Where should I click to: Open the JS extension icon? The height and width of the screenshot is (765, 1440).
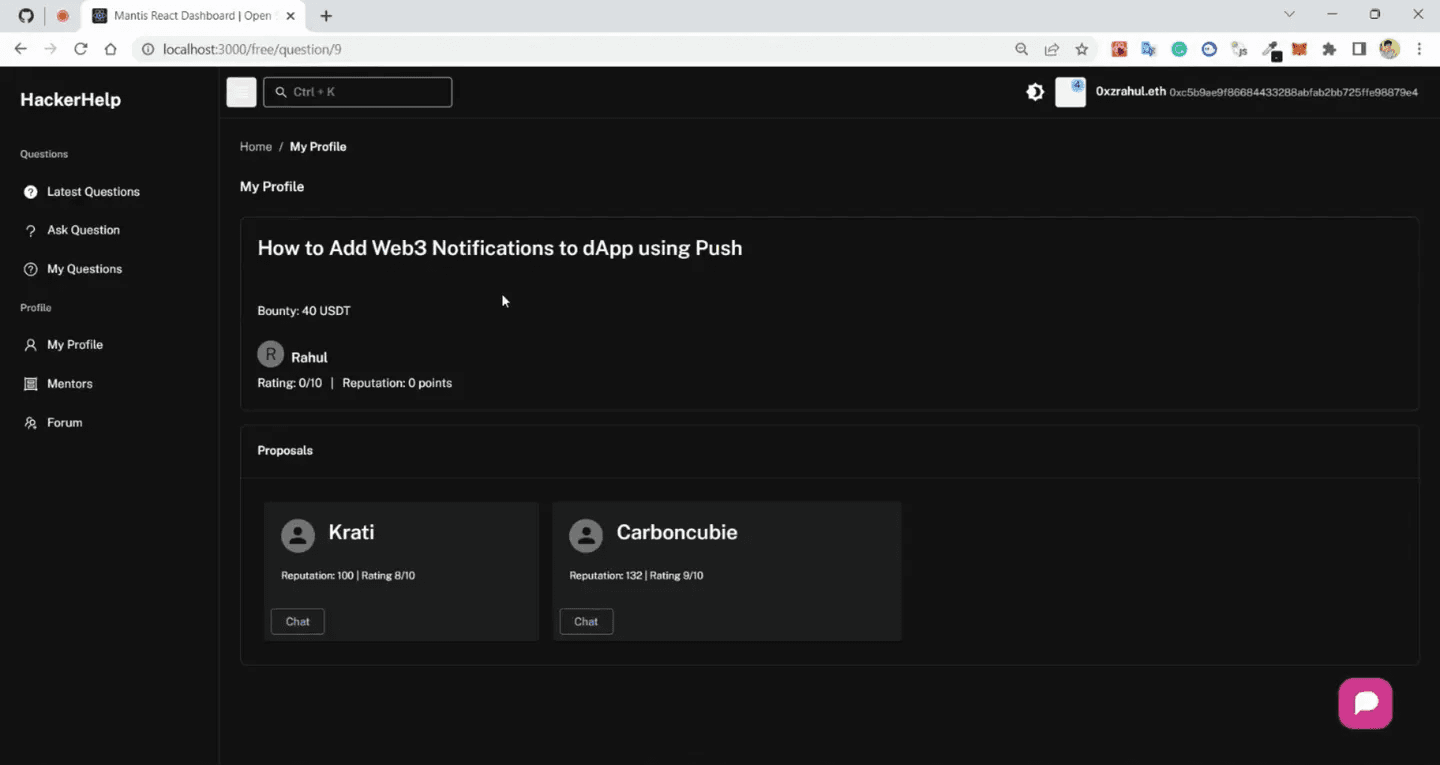tap(1239, 49)
